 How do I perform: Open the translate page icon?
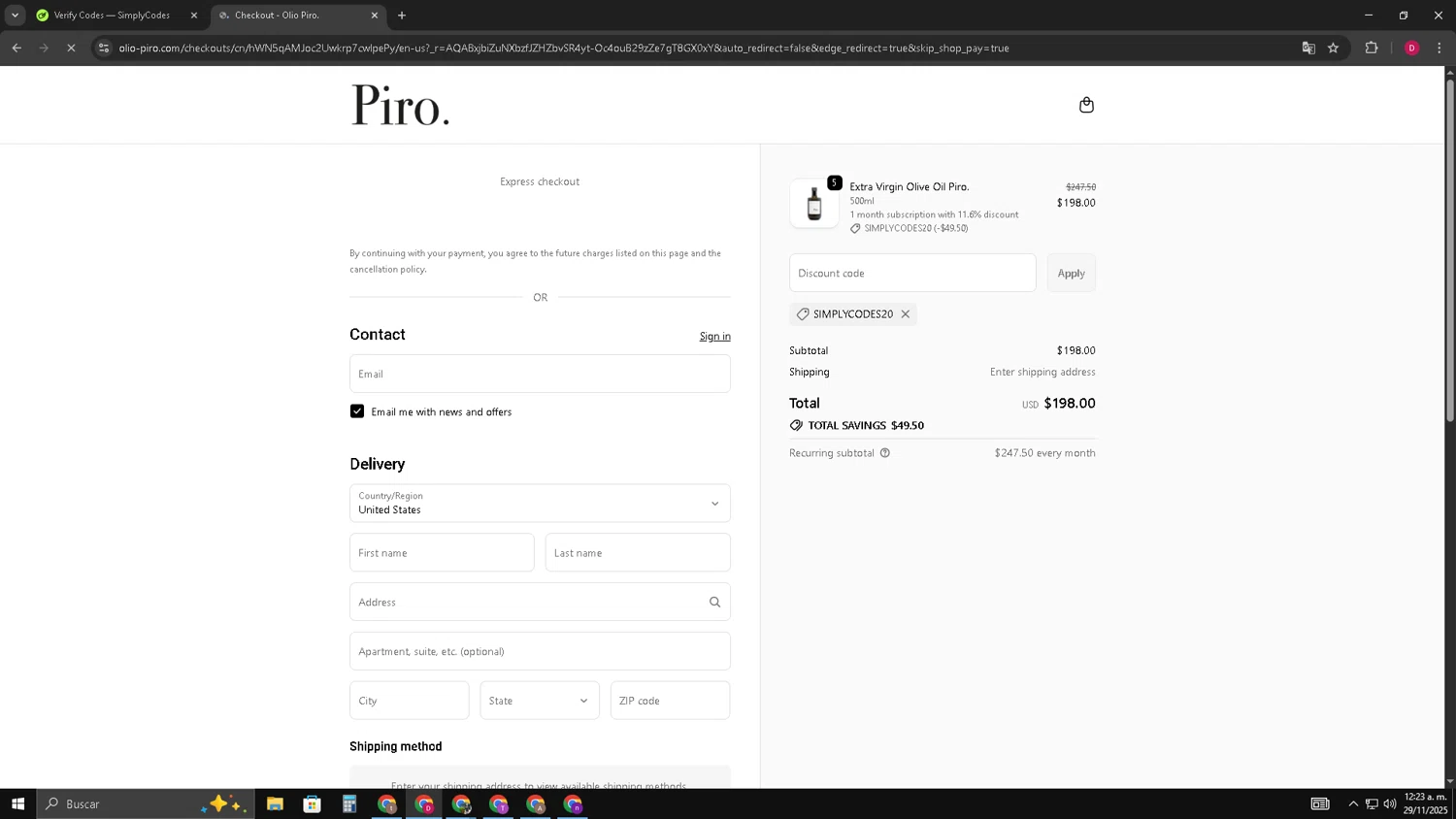pos(1308,48)
